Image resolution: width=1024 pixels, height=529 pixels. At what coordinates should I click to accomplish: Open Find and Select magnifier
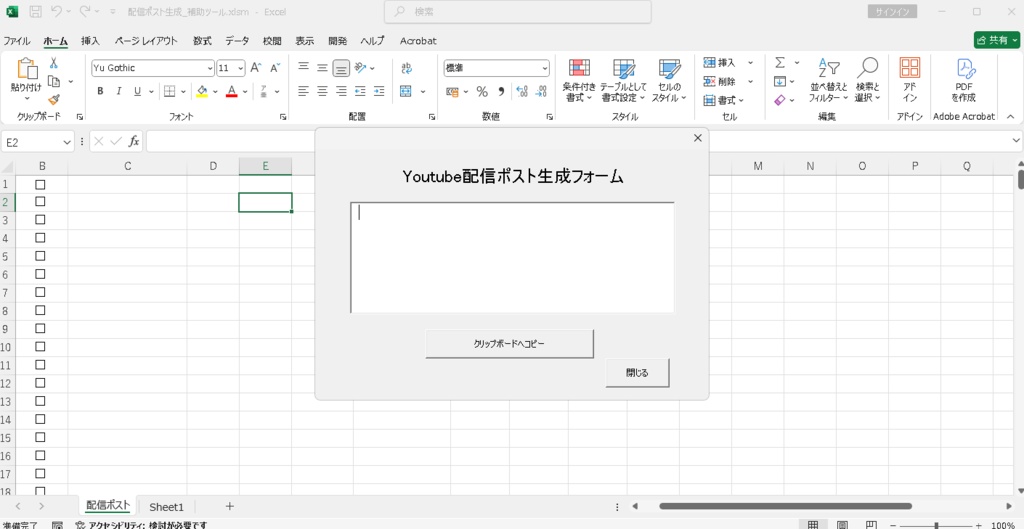(868, 80)
